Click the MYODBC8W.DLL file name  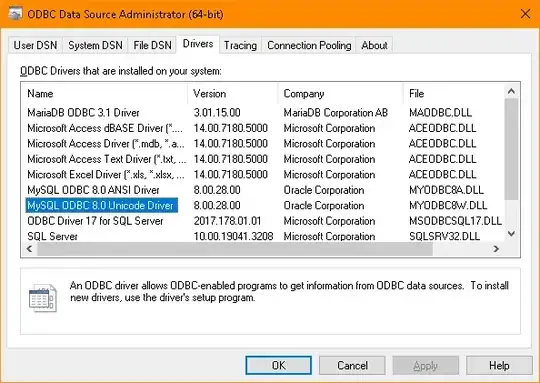pyautogui.click(x=448, y=206)
